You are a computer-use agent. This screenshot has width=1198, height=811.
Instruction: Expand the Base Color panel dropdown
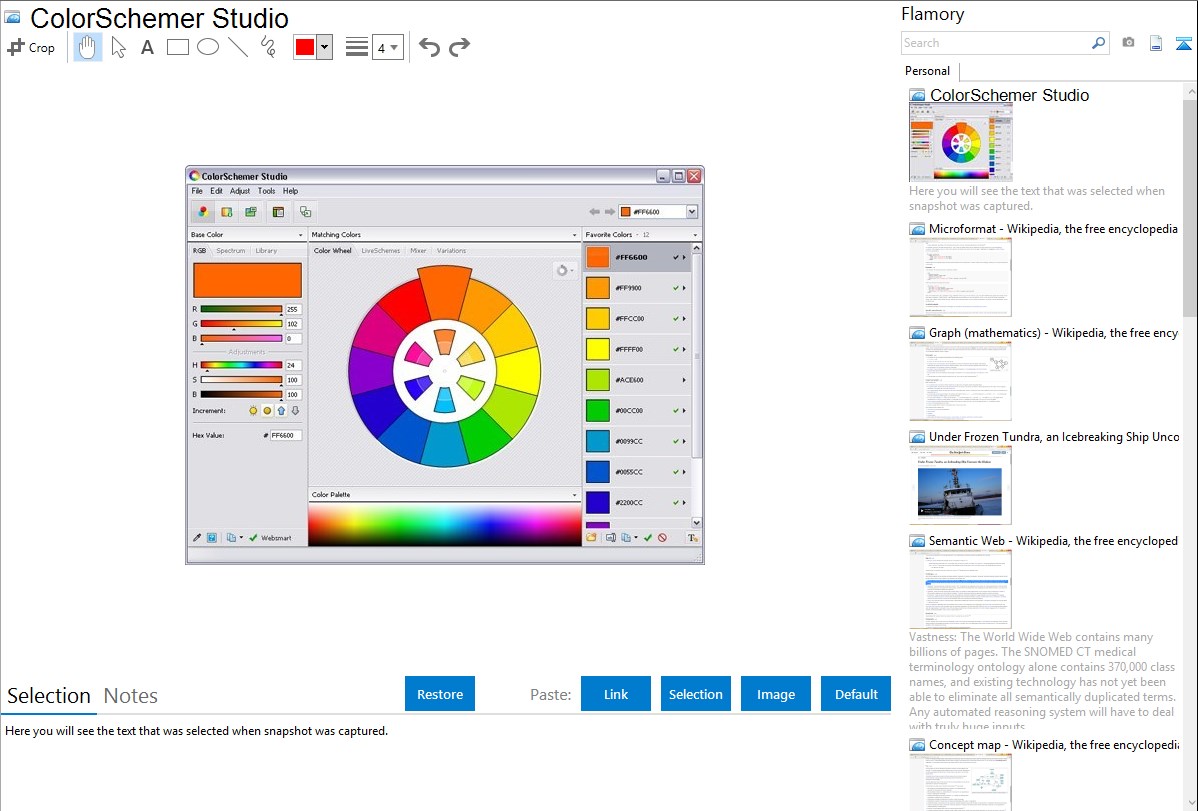tap(300, 235)
